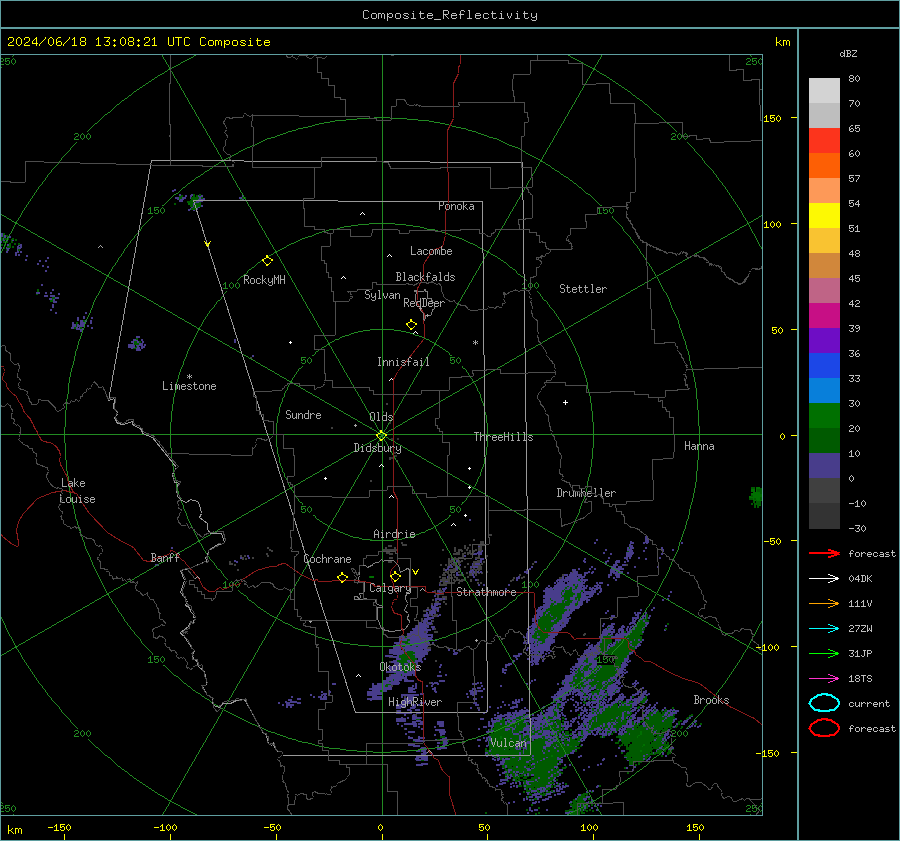
Task: Click the HighRiver city label
Action: click(x=415, y=702)
